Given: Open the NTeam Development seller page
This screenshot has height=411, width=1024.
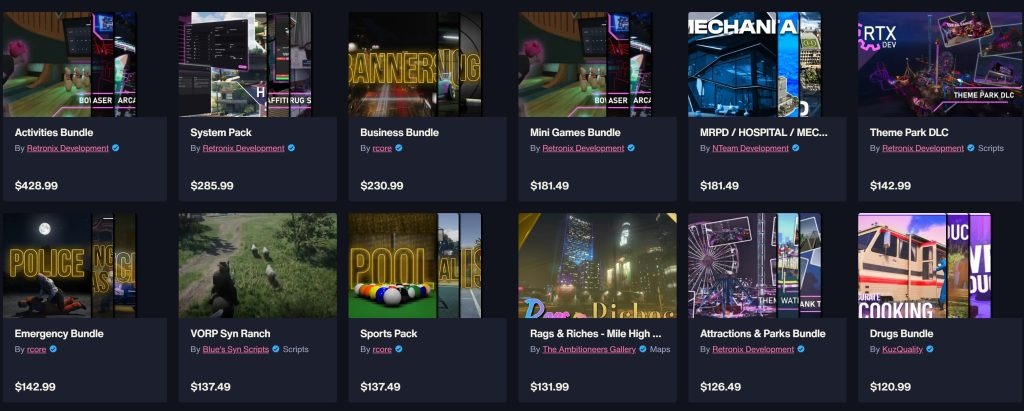Looking at the screenshot, I should [750, 148].
